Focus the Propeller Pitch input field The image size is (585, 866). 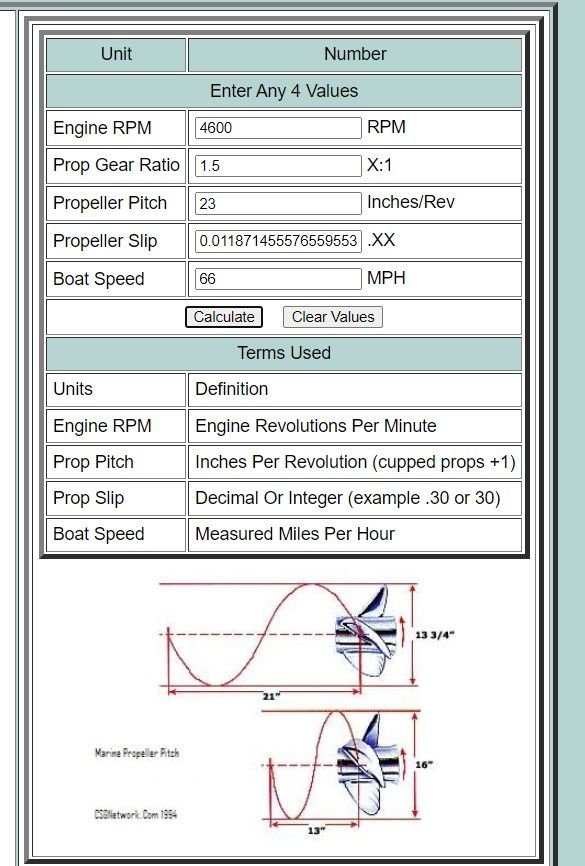point(278,203)
